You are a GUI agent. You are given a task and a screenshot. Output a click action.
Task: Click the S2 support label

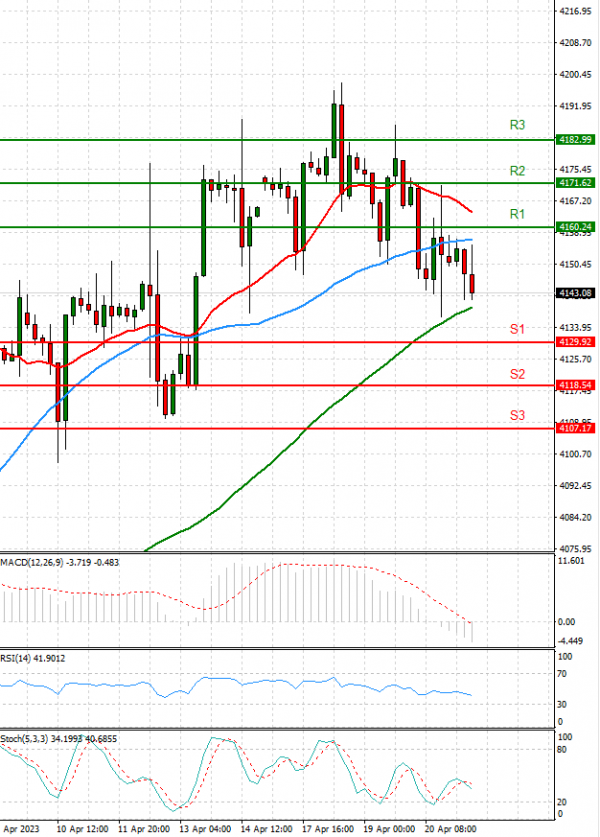[517, 374]
